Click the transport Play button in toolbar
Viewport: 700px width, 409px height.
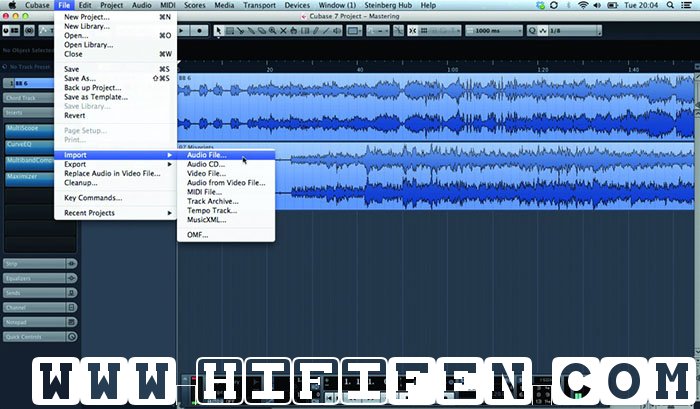(x=182, y=31)
